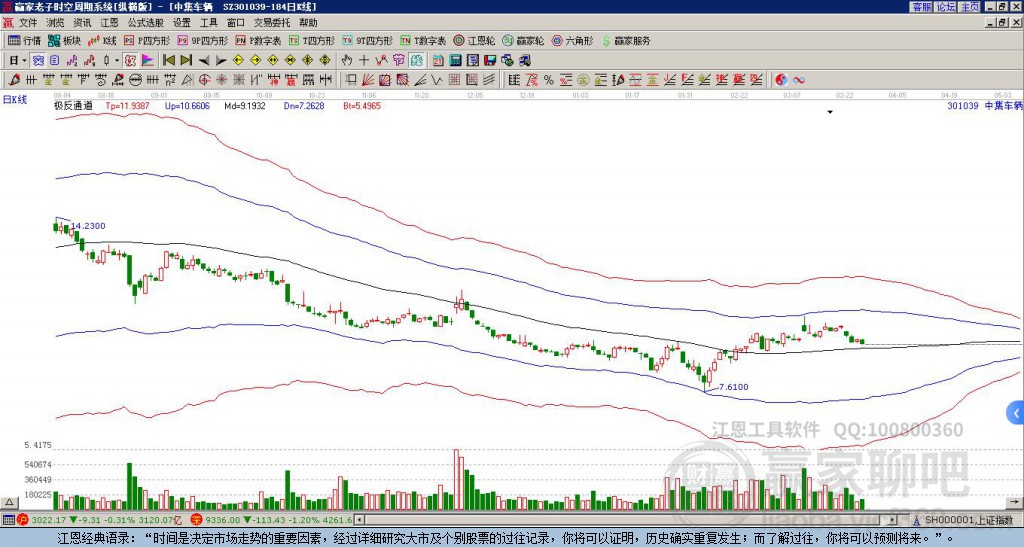The image size is (1024, 548).
Task: Open the T数字表 tool
Action: click(423, 40)
